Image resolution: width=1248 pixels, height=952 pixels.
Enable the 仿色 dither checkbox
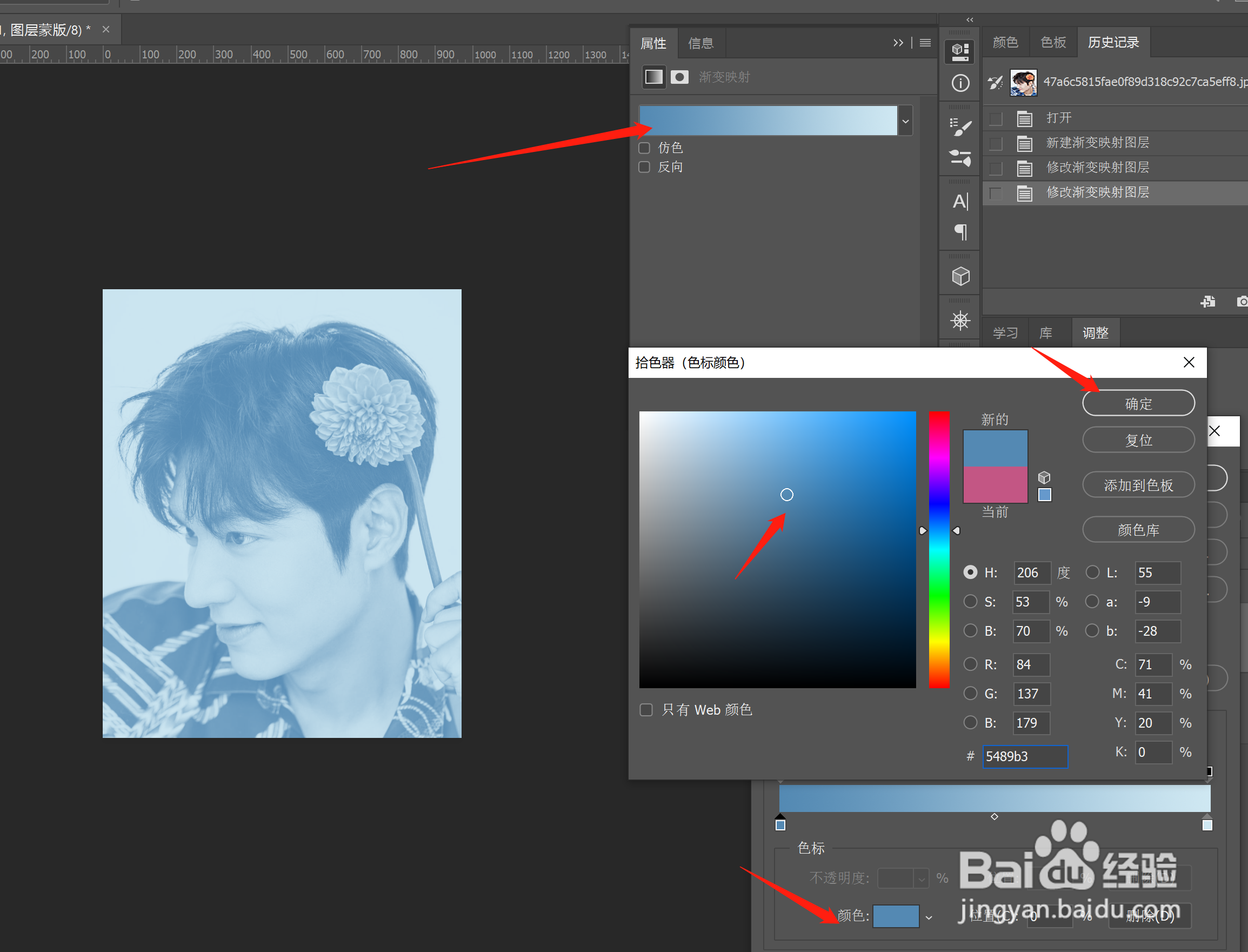(644, 148)
